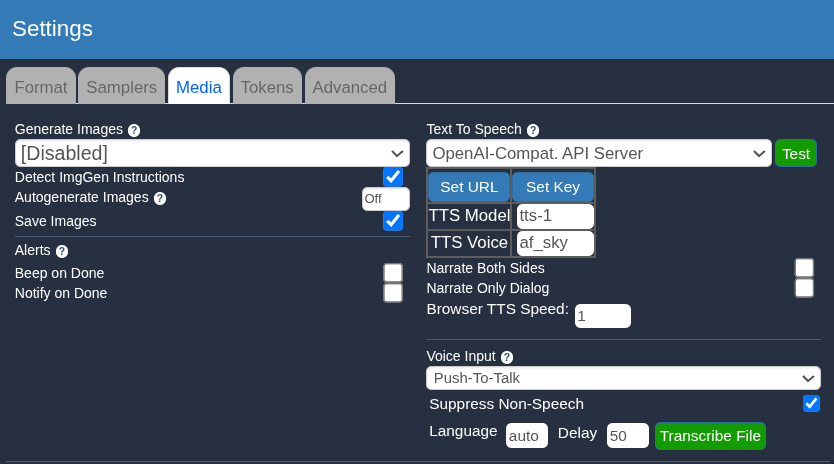Open the Text To Speech provider dropdown
This screenshot has height=464, width=834.
click(599, 153)
